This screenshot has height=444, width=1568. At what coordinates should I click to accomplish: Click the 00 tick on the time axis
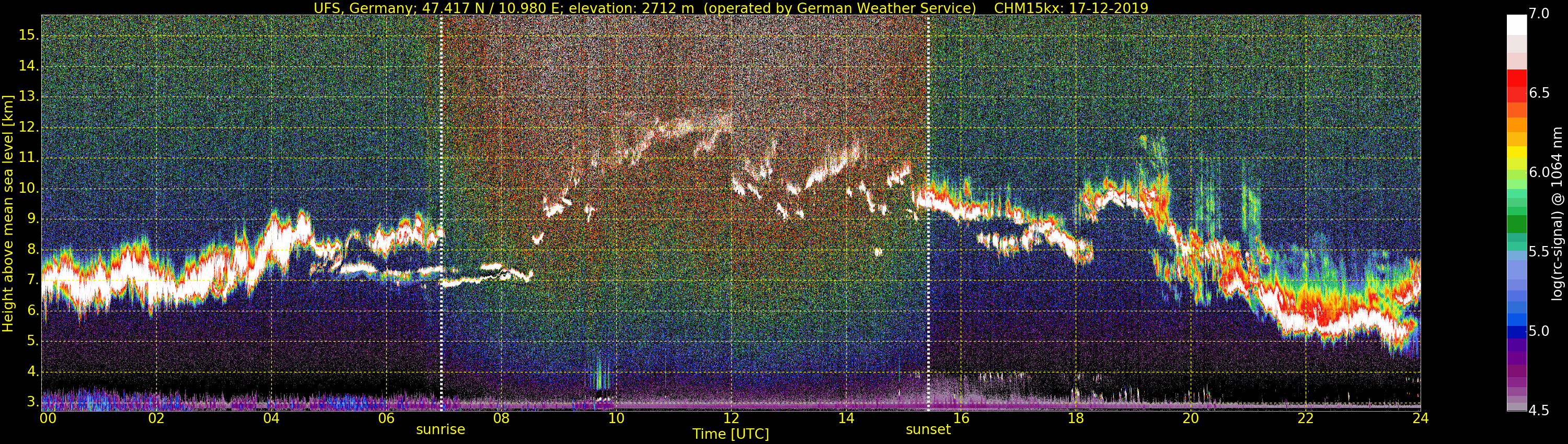pos(48,418)
